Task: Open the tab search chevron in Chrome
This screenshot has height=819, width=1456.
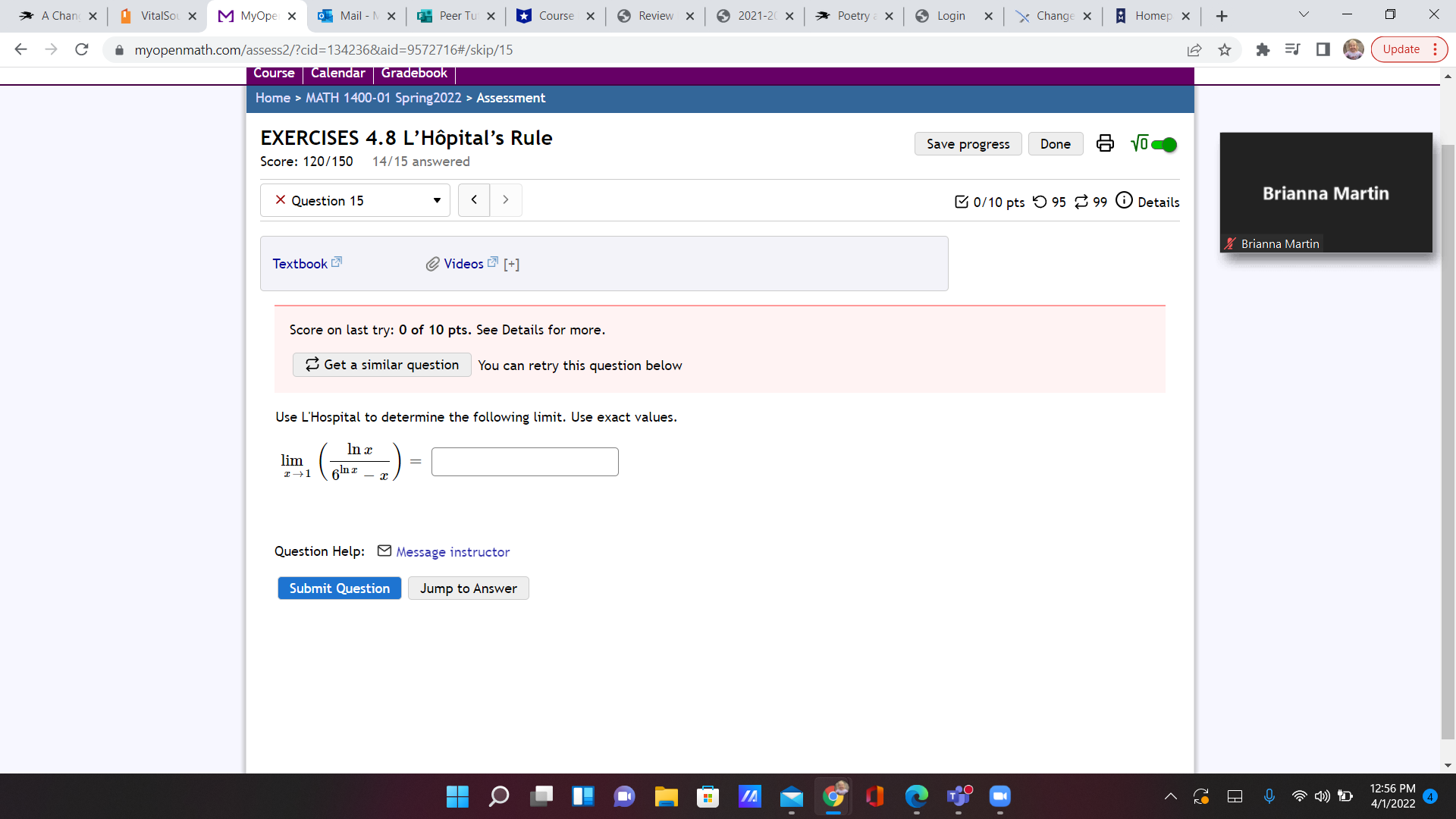Action: (x=1304, y=15)
